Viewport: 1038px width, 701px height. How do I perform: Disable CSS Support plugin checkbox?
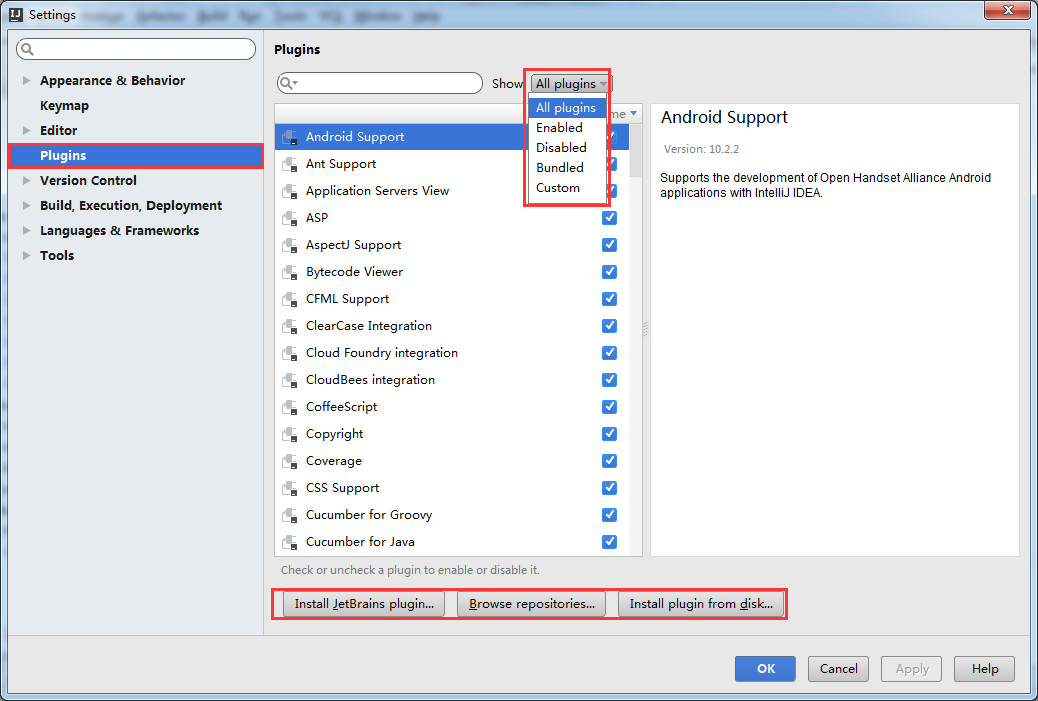coord(609,488)
